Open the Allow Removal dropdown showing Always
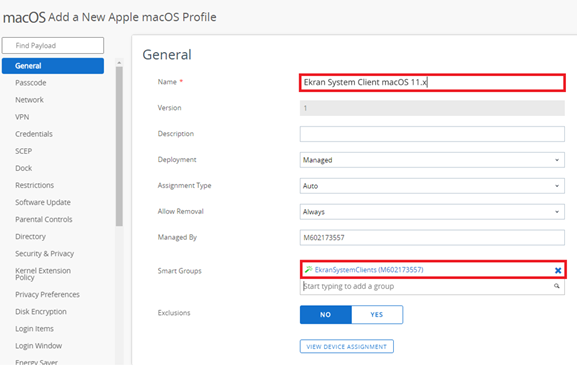Screen dimensions: 577x366 point(432,212)
